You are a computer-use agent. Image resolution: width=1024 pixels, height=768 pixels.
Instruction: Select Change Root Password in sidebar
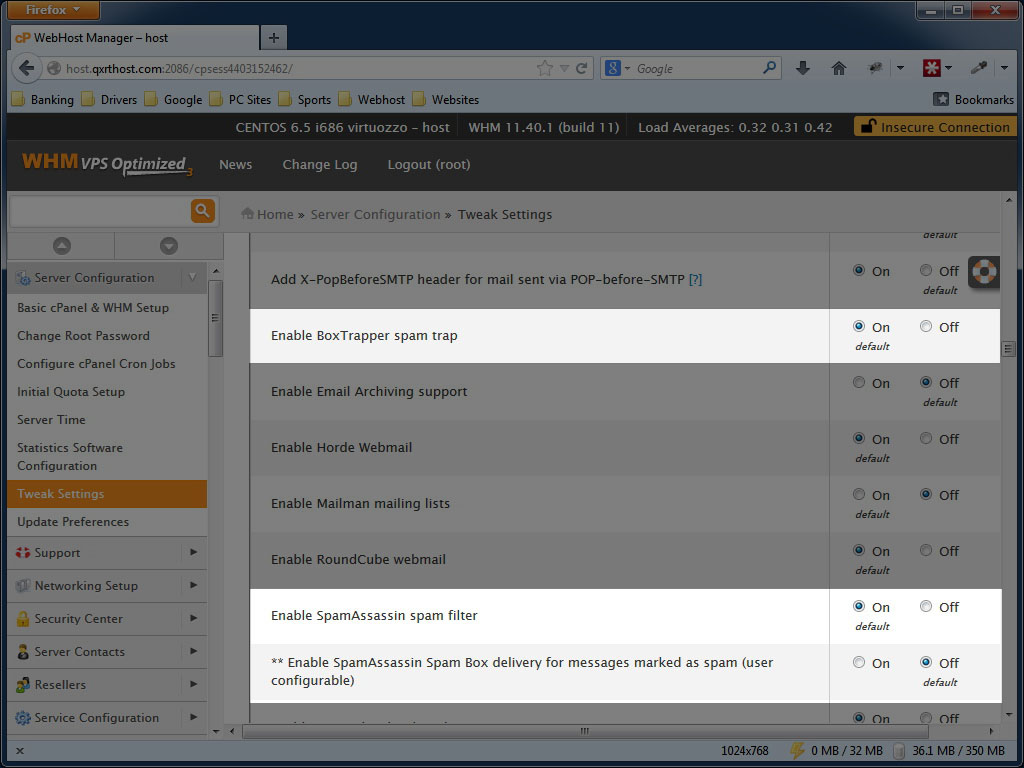click(x=83, y=336)
